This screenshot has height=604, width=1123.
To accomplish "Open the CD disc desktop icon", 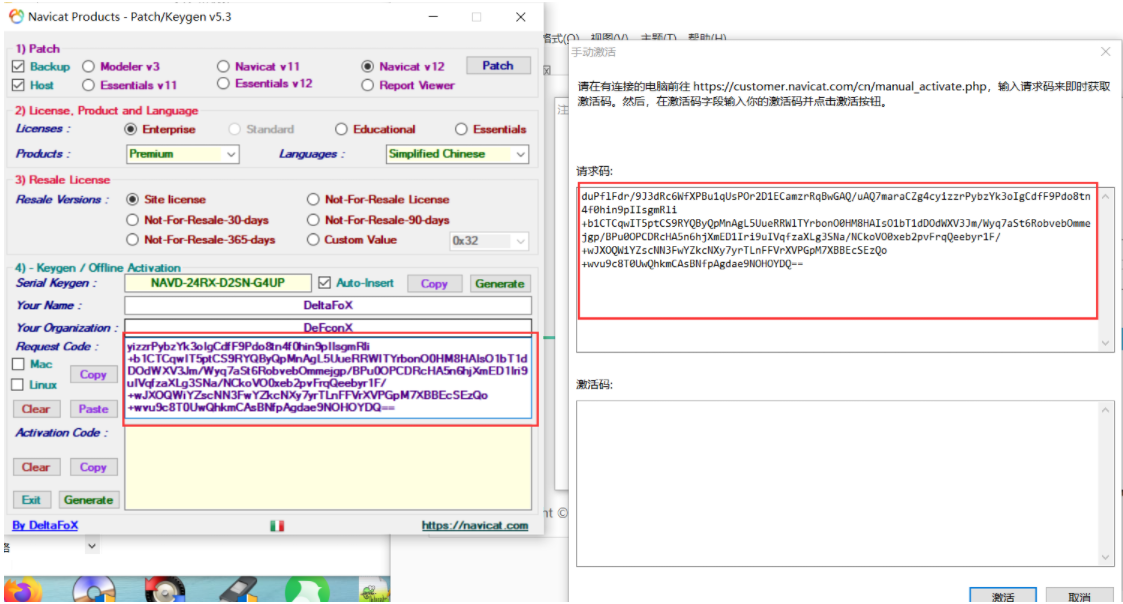I will pos(94,590).
